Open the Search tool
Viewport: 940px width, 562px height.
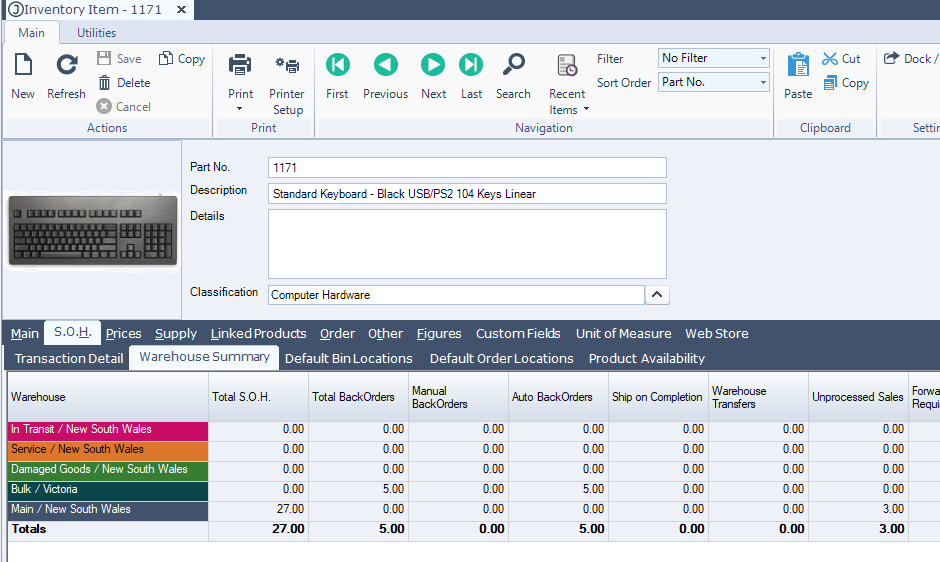[x=513, y=75]
